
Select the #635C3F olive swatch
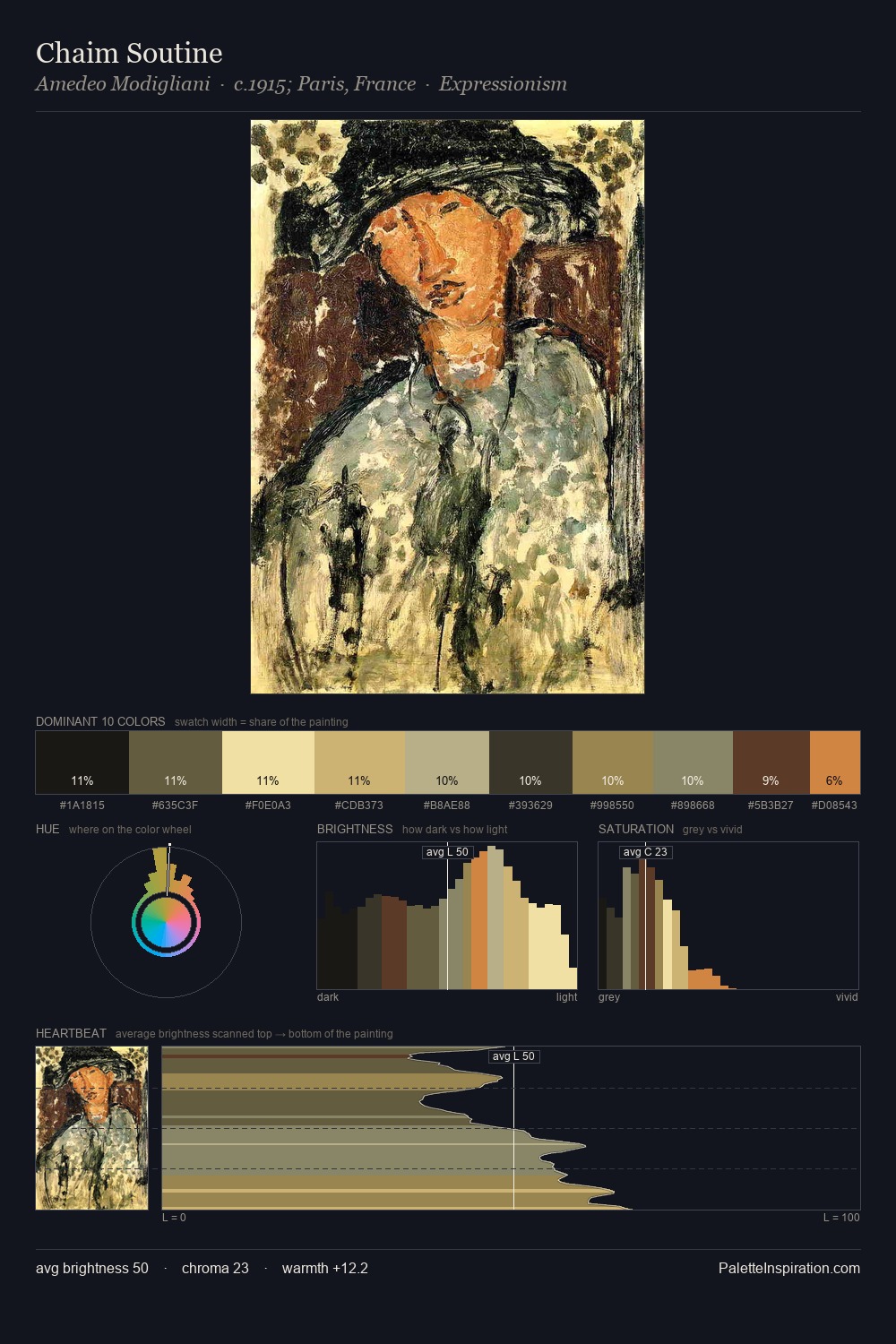coord(176,762)
